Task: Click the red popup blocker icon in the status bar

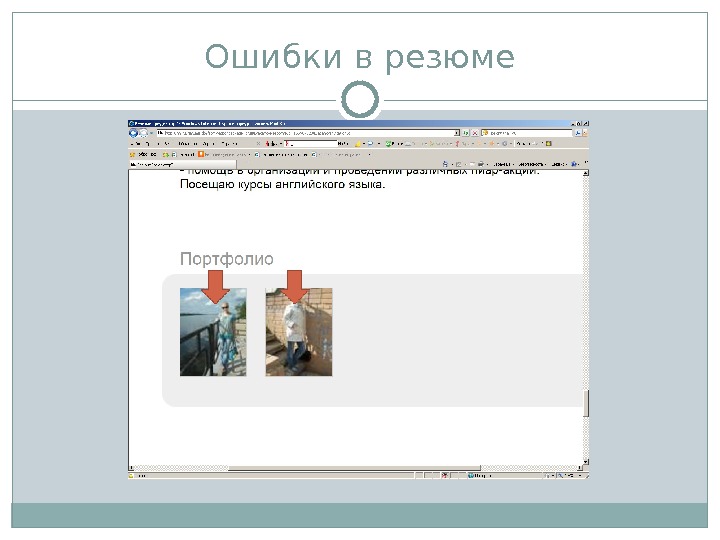Action: (445, 475)
